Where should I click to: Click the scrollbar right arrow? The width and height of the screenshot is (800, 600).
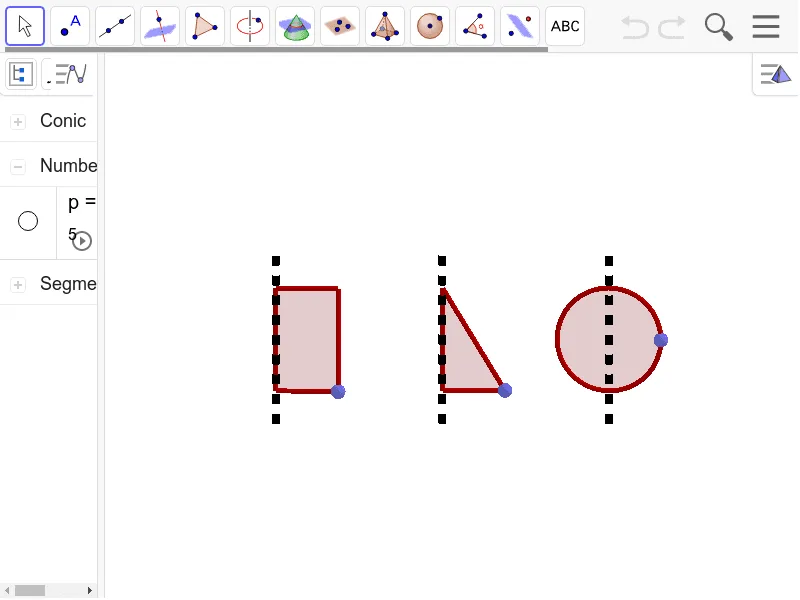click(x=90, y=590)
